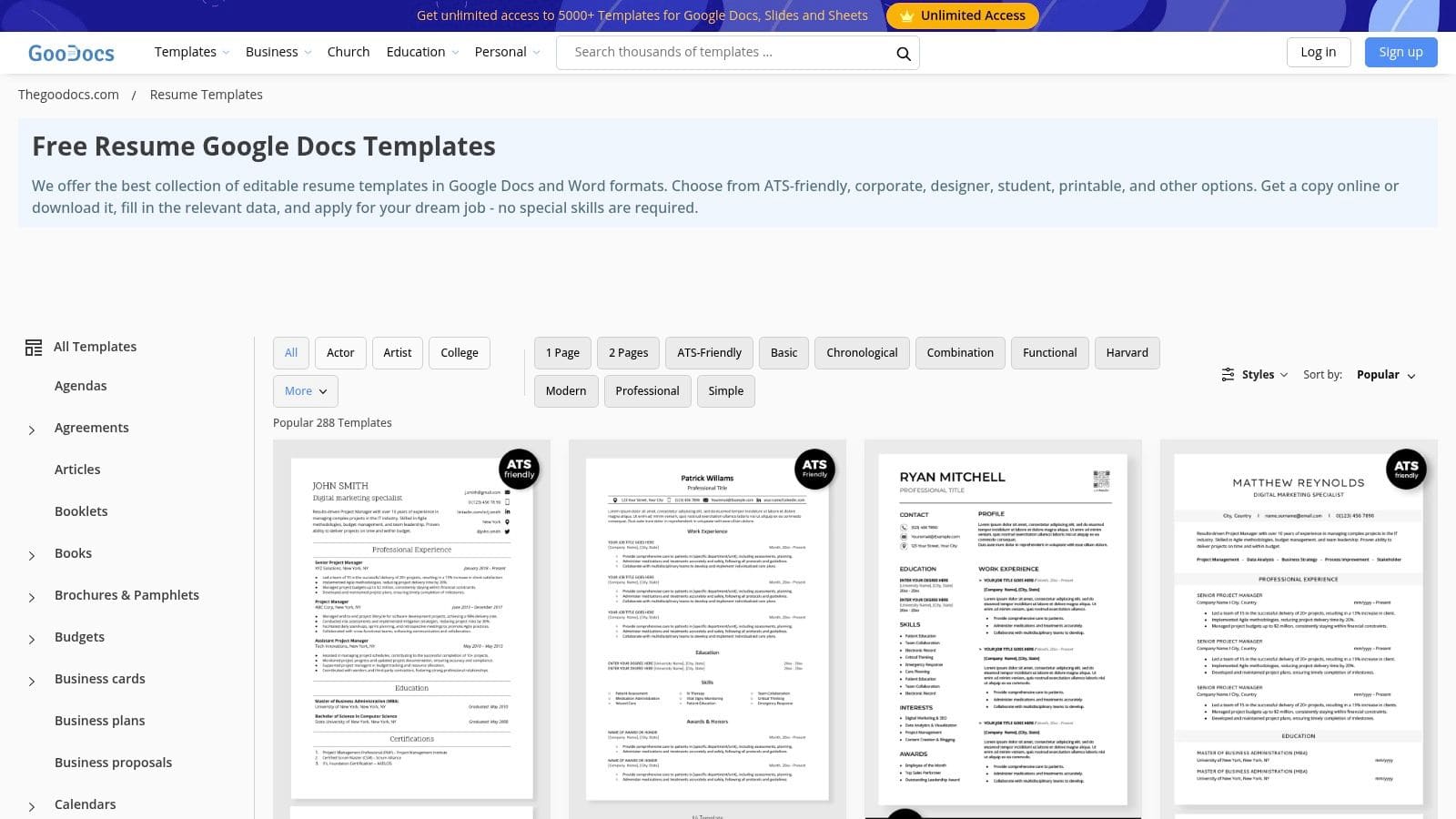Enable the Harvard filter chip
1456x819 pixels.
tap(1127, 352)
